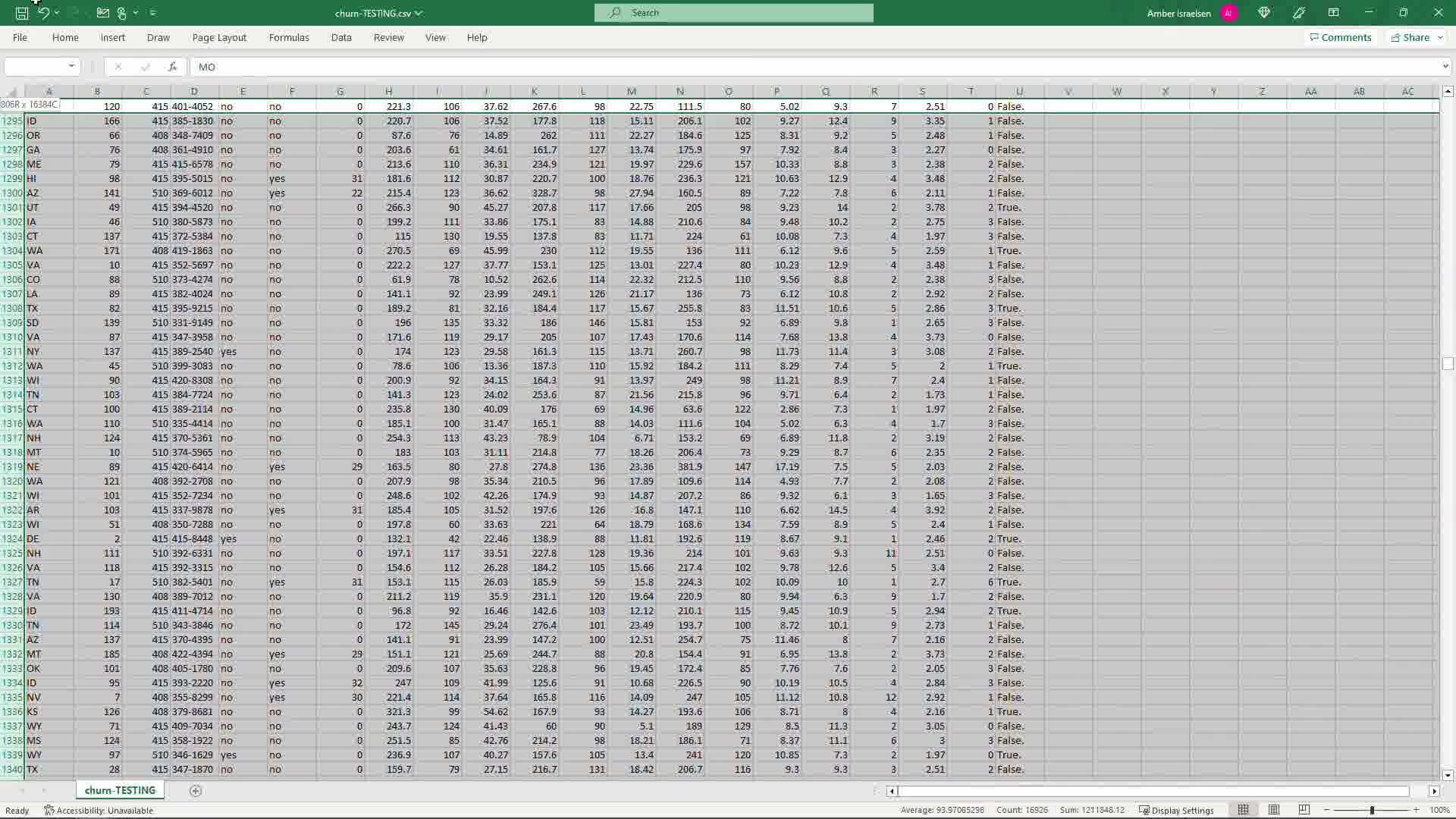This screenshot has width=1456, height=819.
Task: Click the Undo arrow icon
Action: coord(43,13)
